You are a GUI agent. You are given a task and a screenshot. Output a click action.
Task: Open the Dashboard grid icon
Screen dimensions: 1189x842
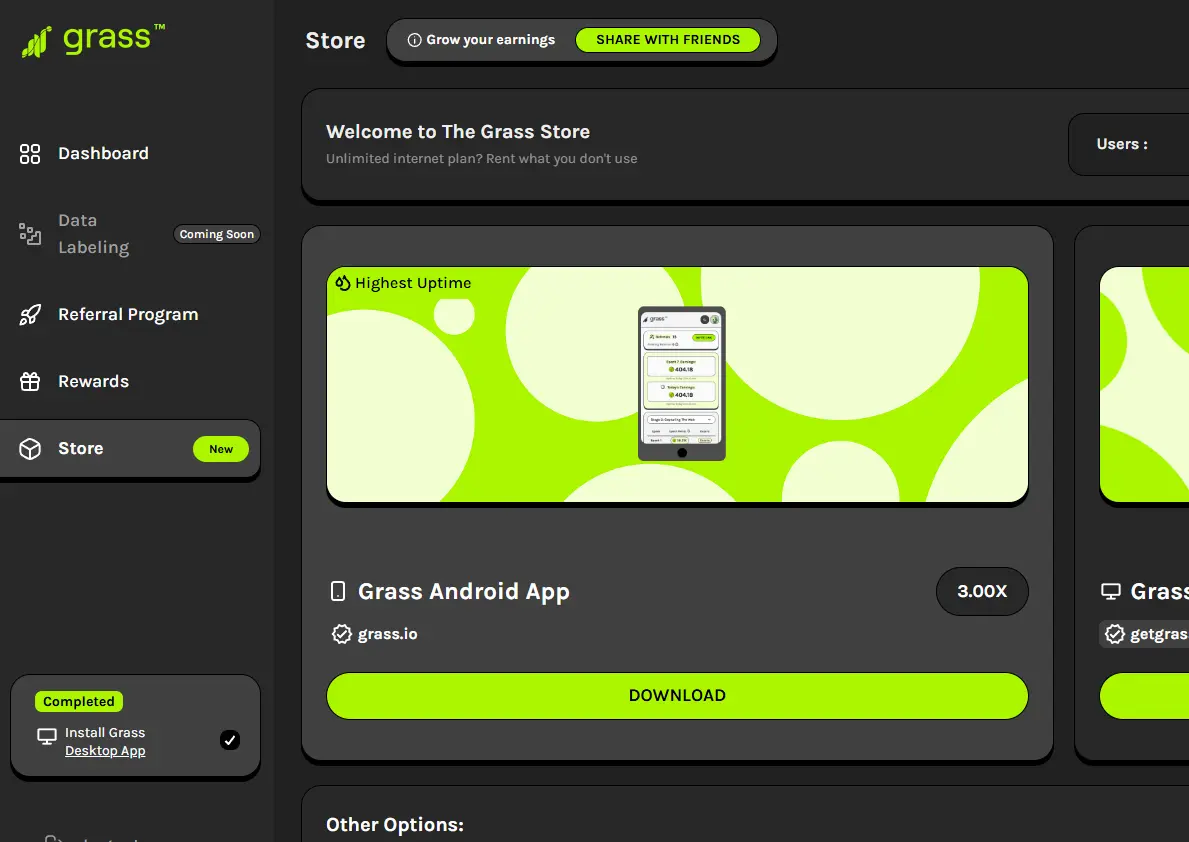click(30, 154)
